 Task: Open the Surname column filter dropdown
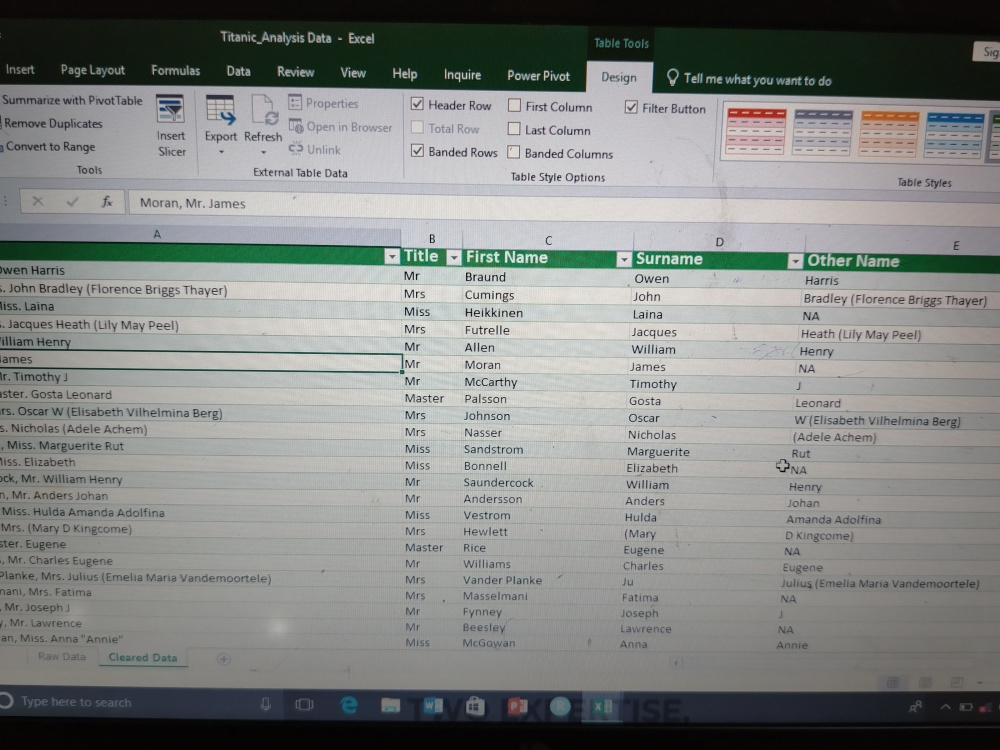coord(795,261)
